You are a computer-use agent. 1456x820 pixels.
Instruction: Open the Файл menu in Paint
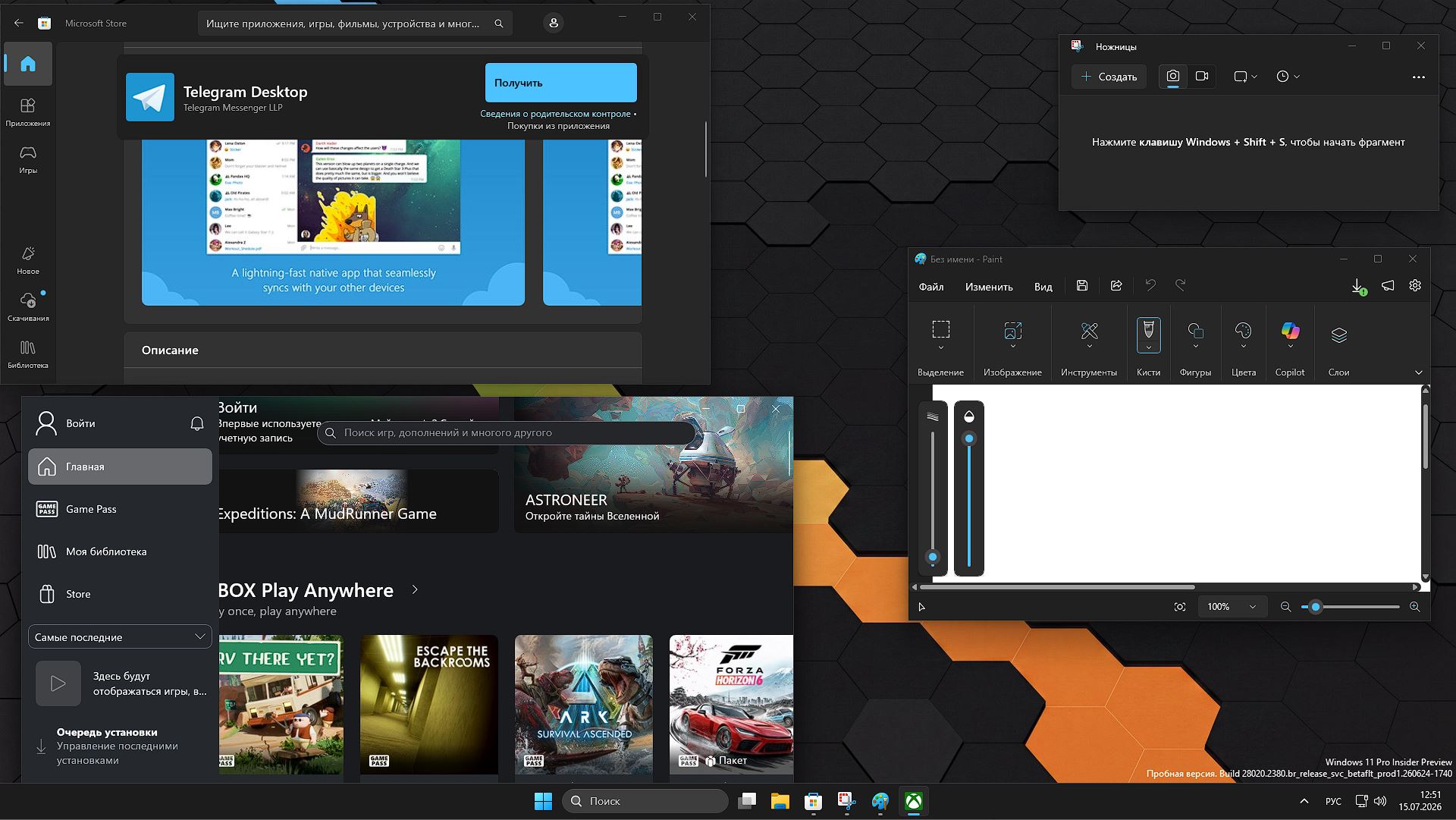click(931, 287)
